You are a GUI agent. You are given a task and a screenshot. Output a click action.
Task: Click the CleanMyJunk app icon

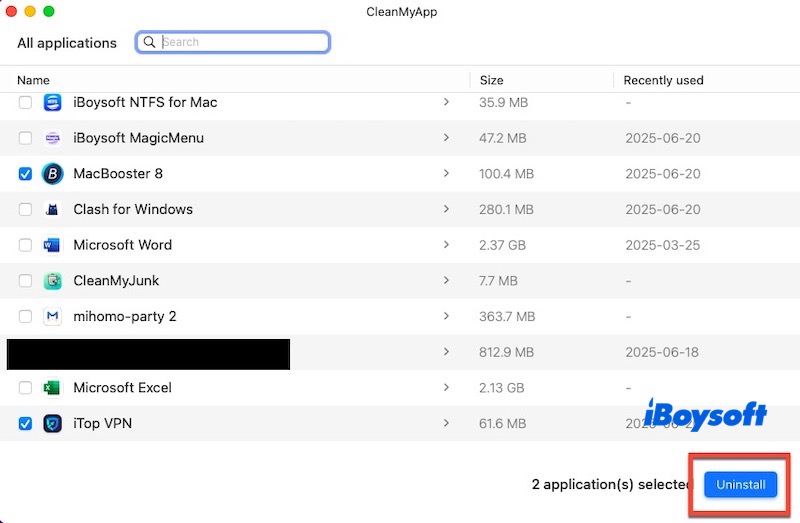click(x=53, y=281)
